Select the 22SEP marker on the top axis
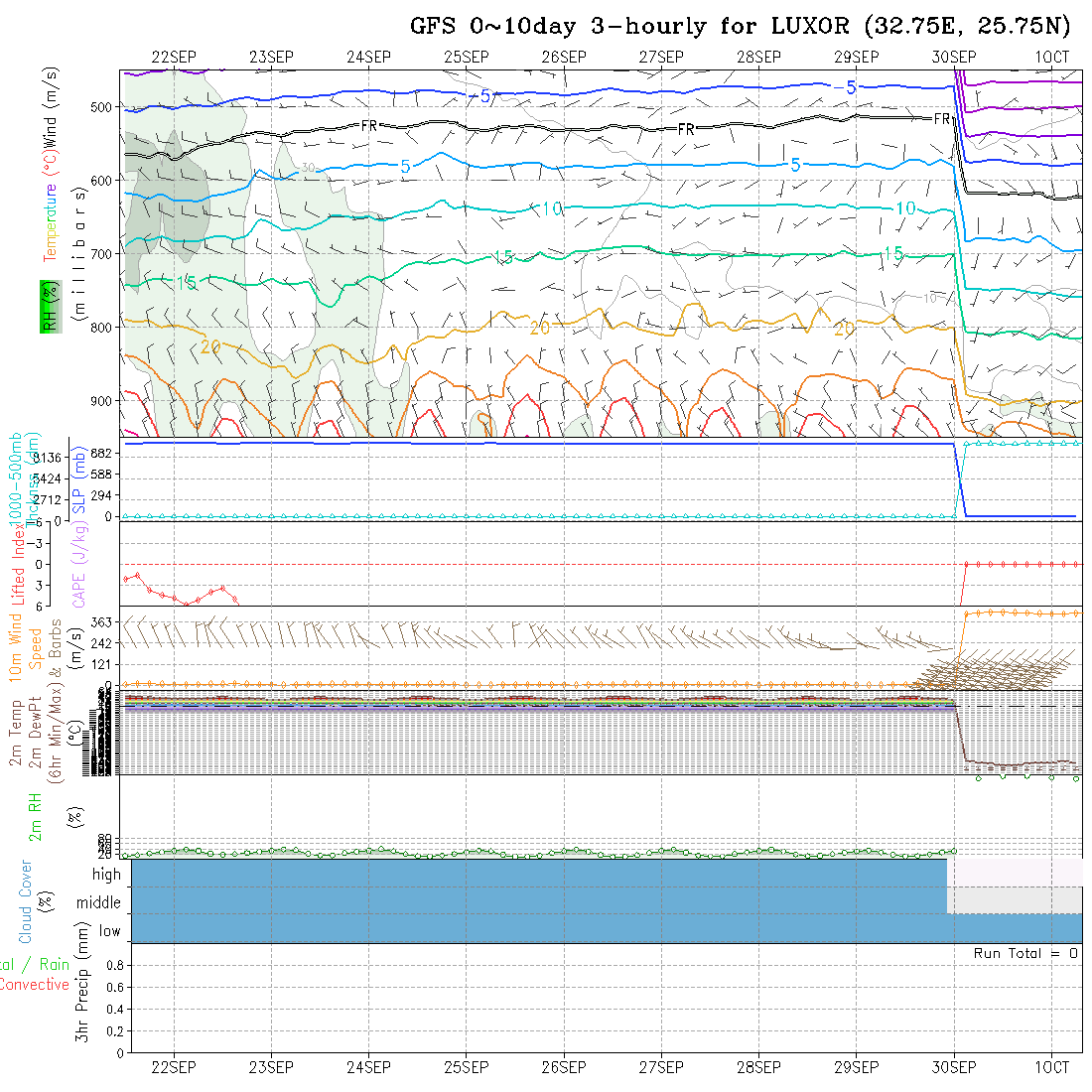 pyautogui.click(x=174, y=57)
